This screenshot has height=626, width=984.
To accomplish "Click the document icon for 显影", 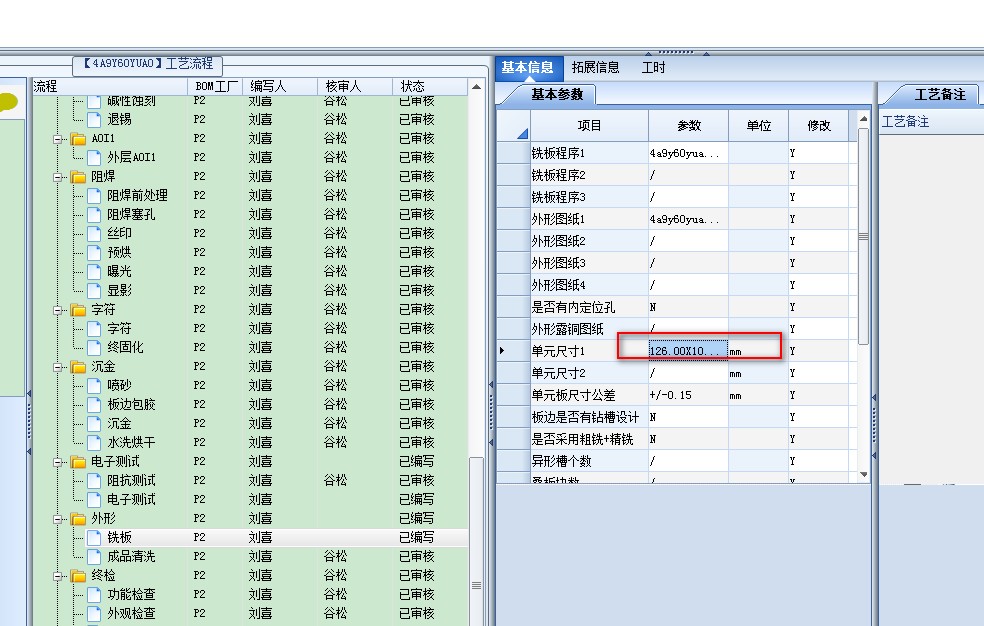I will tap(94, 290).
